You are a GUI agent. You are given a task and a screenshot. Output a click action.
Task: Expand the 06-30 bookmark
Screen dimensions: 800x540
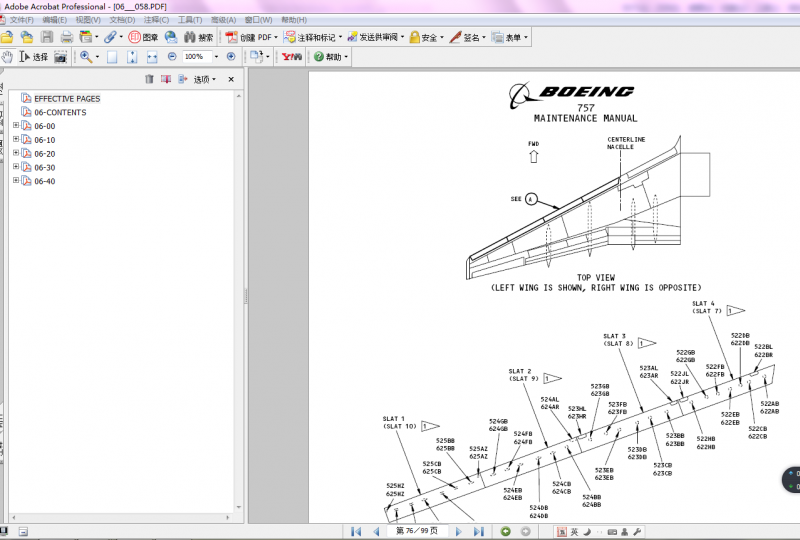point(16,166)
